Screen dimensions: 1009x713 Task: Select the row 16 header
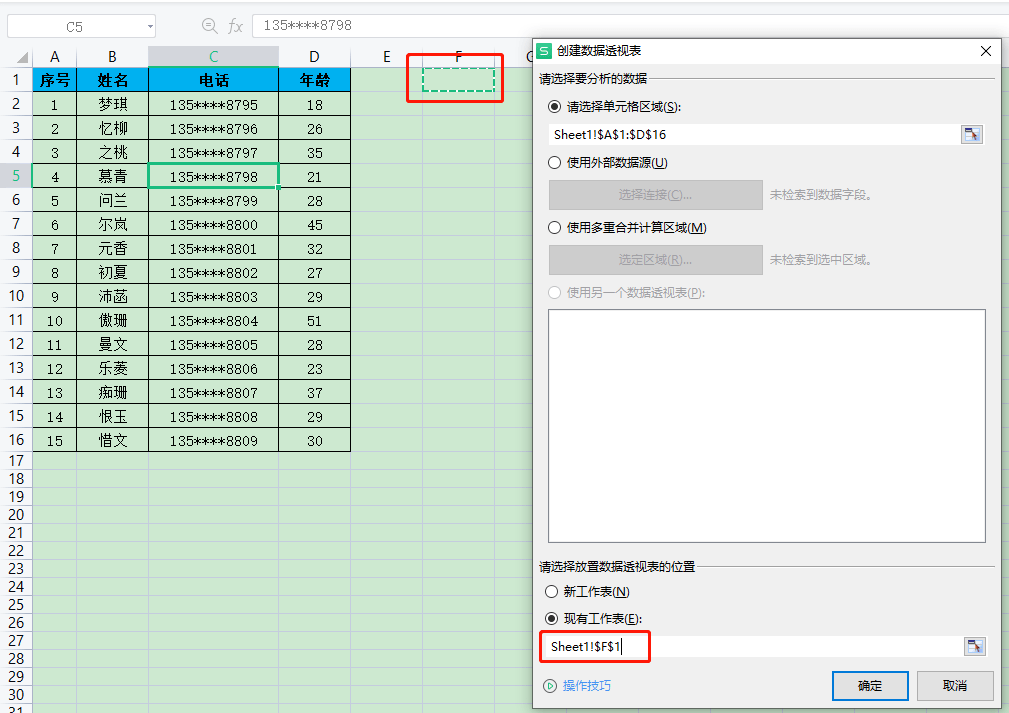click(16, 440)
